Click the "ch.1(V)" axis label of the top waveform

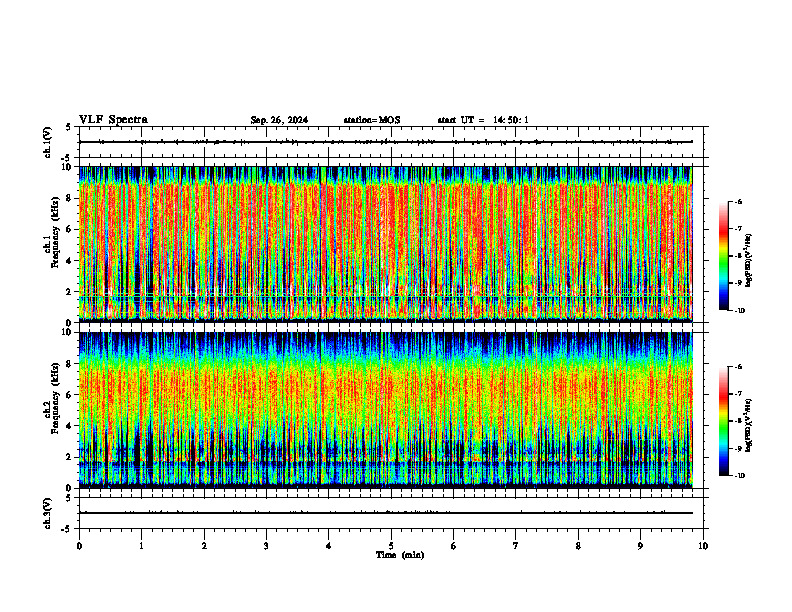[x=47, y=142]
